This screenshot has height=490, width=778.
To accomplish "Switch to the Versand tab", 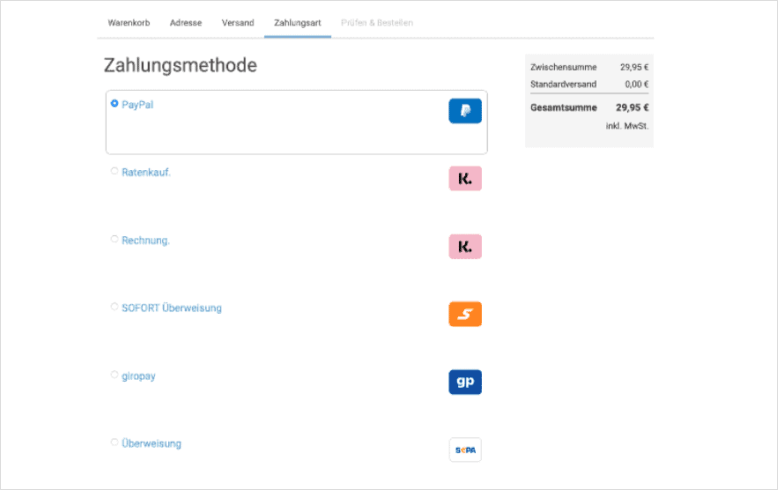I will coord(238,23).
